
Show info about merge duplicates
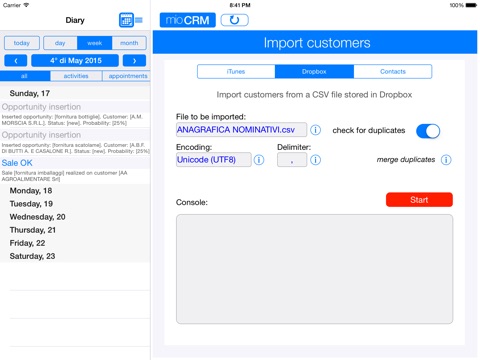pyautogui.click(x=446, y=160)
